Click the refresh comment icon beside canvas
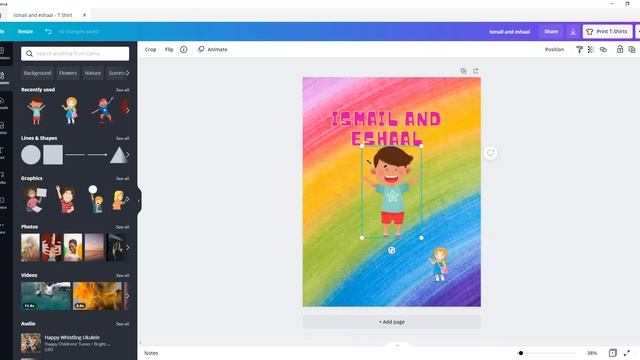The height and width of the screenshot is (360, 640). coord(491,153)
